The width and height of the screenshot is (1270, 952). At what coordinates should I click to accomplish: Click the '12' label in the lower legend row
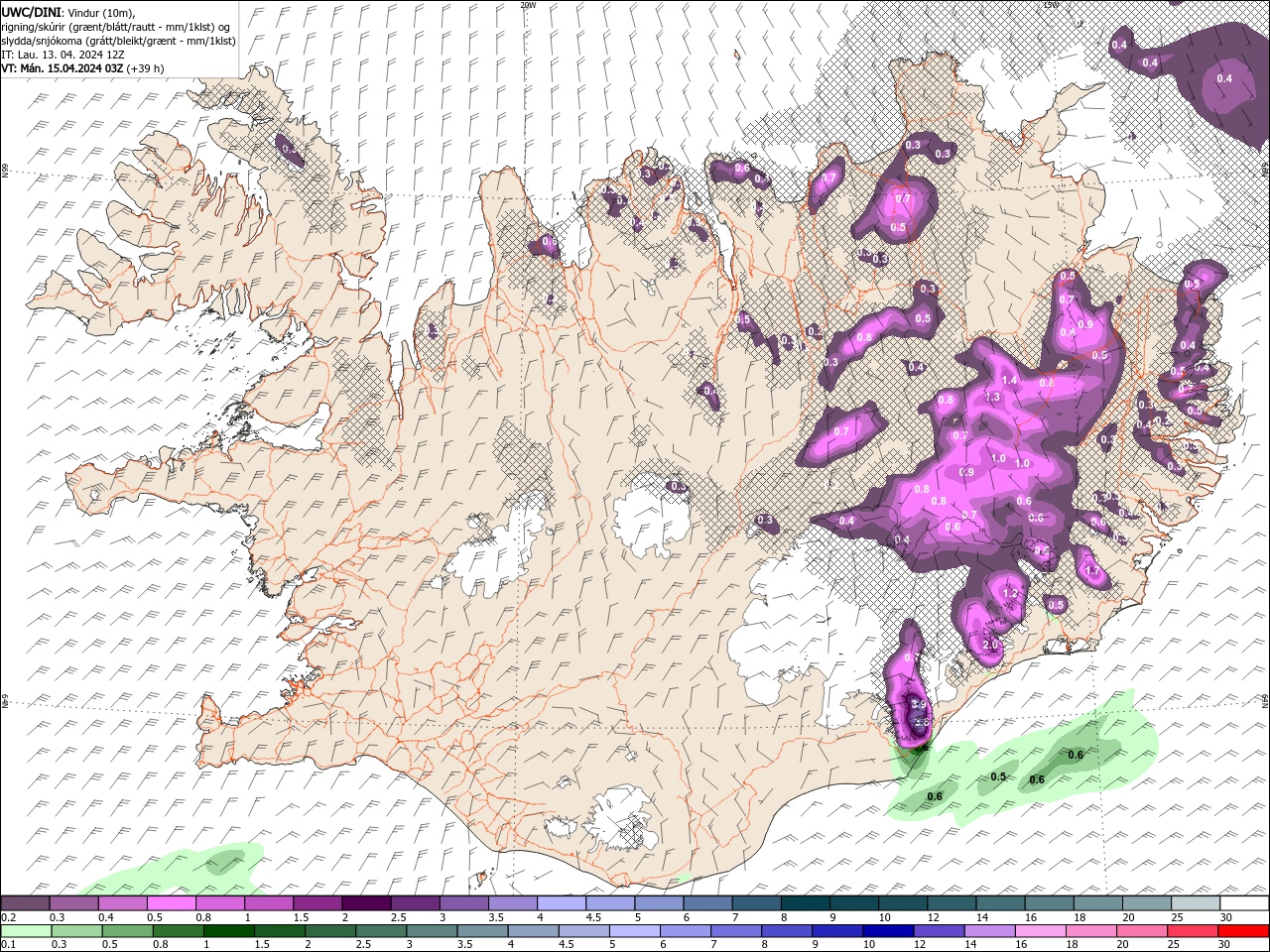pos(920,945)
